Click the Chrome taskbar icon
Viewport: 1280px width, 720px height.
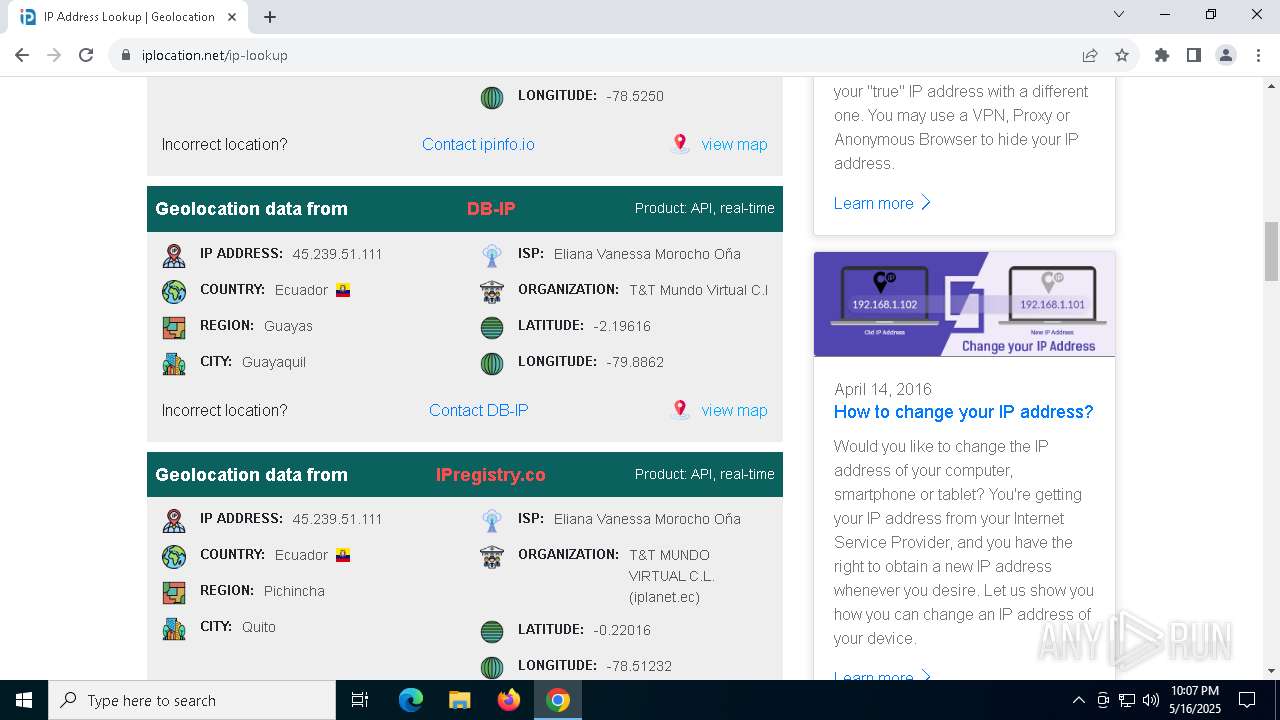click(558, 700)
